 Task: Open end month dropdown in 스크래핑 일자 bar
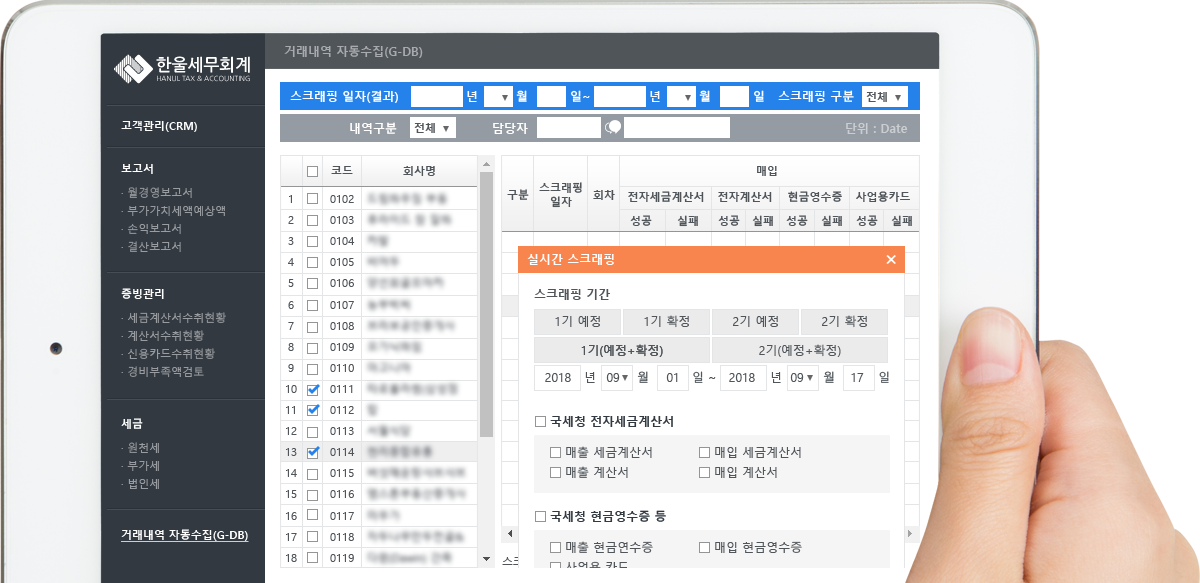681,97
